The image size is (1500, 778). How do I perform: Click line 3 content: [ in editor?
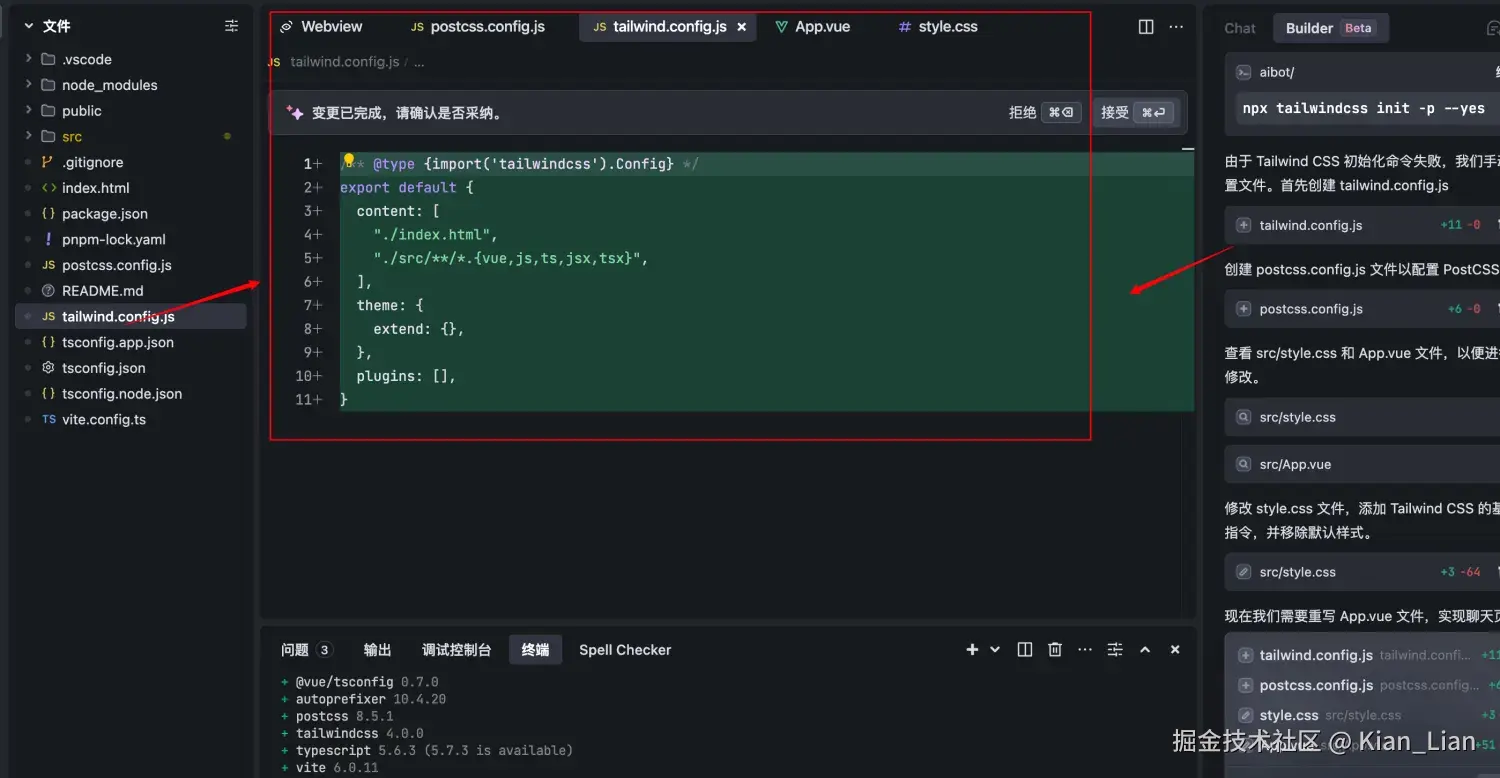tap(398, 211)
